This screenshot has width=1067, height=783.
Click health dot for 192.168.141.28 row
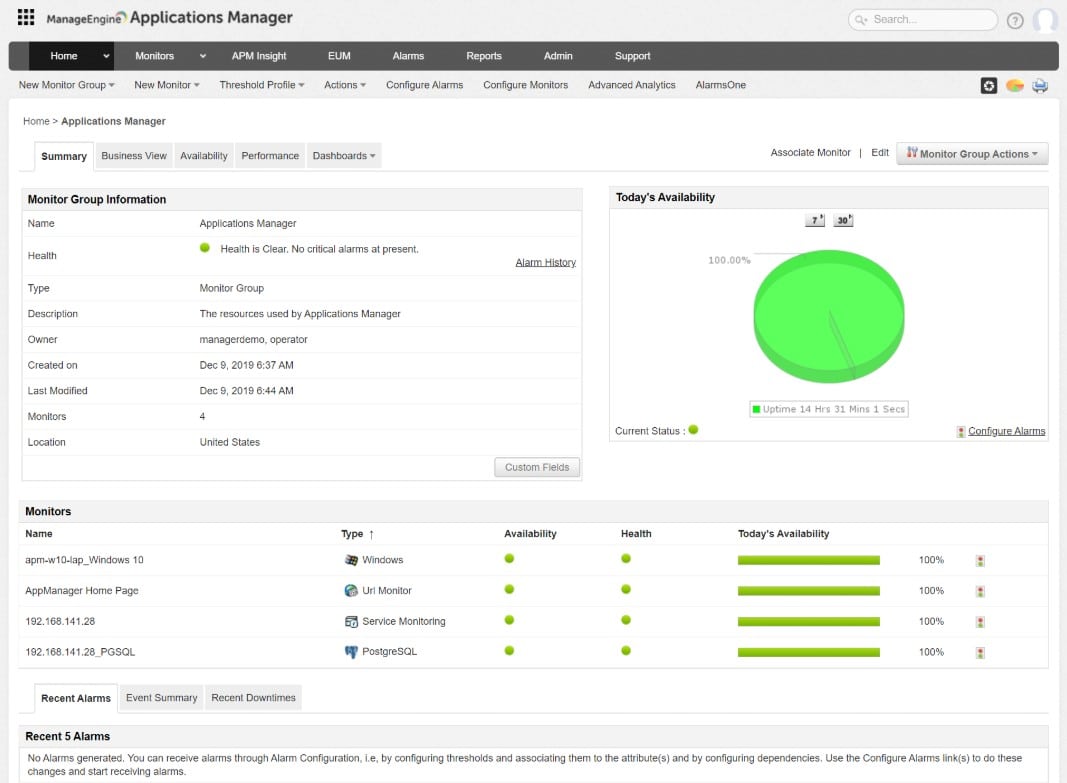[626, 620]
